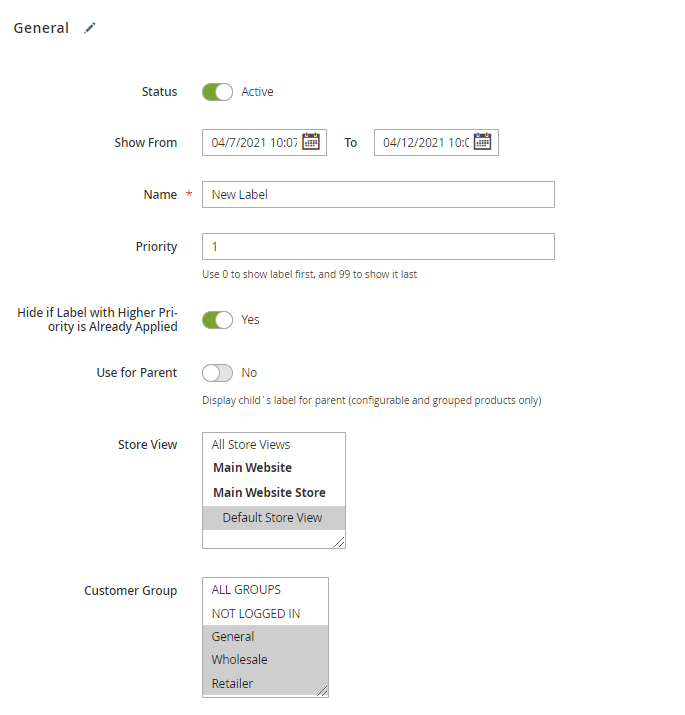Select Main Website in Store View list
The height and width of the screenshot is (715, 685).
pyautogui.click(x=274, y=467)
